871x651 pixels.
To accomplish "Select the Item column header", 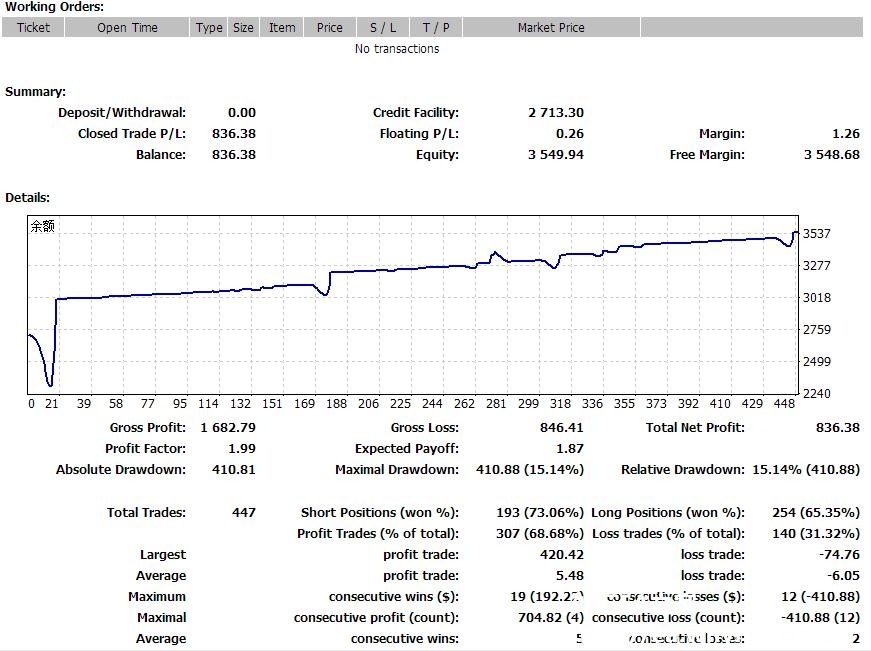I will pyautogui.click(x=282, y=27).
